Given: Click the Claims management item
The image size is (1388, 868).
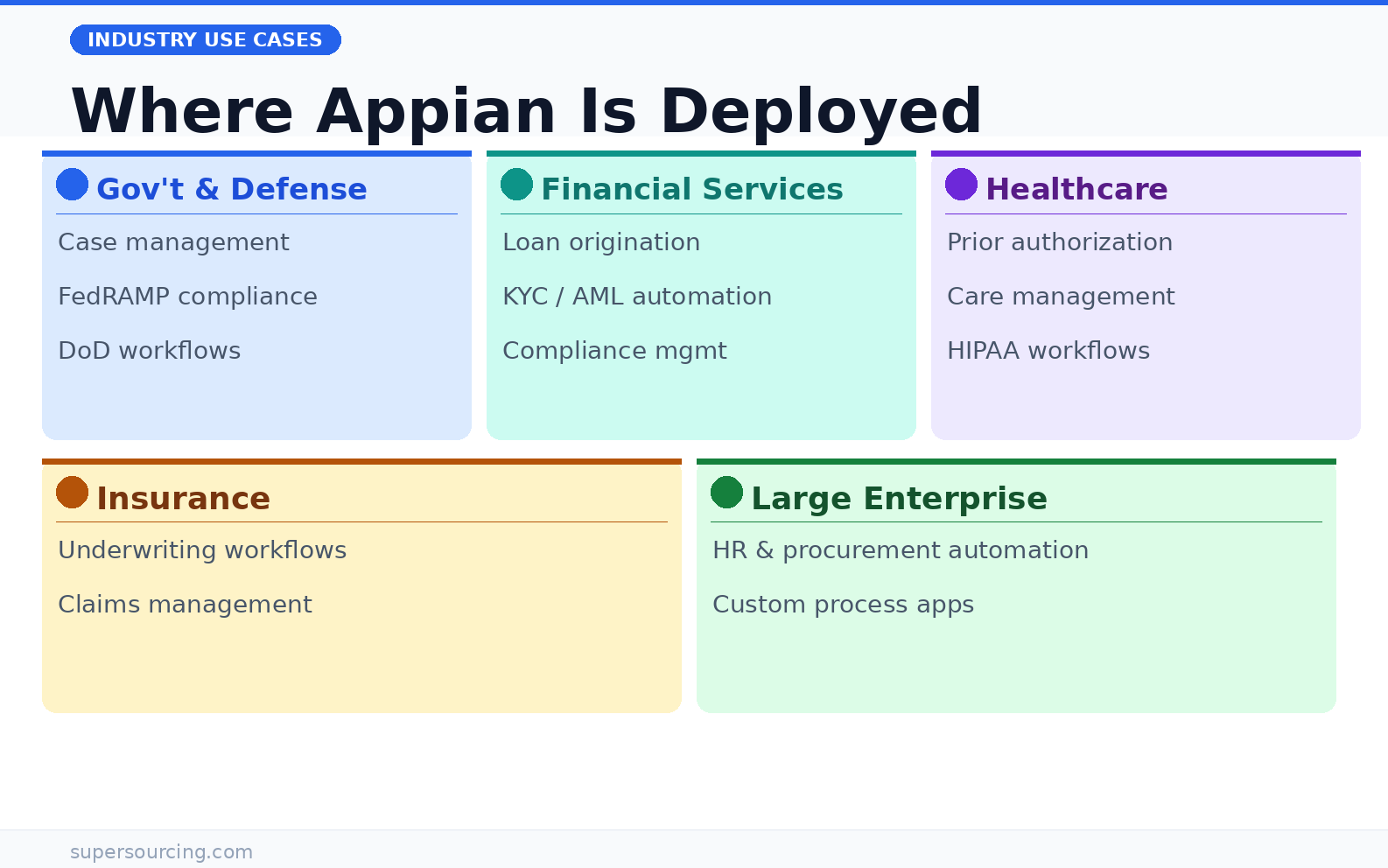Looking at the screenshot, I should click(x=185, y=605).
